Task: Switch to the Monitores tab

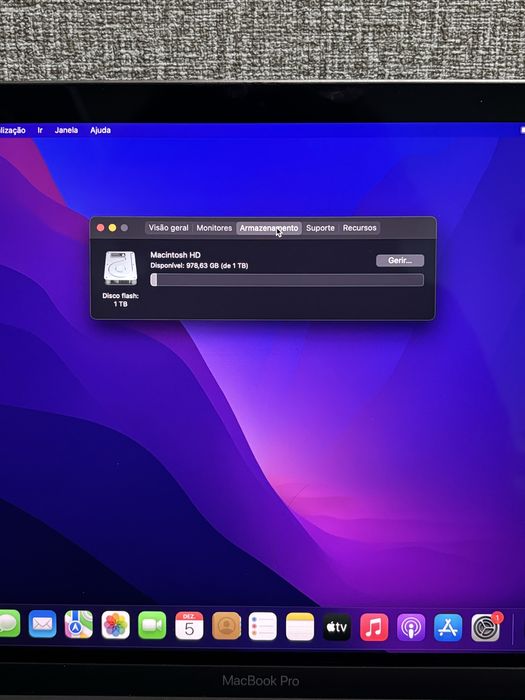Action: point(214,228)
